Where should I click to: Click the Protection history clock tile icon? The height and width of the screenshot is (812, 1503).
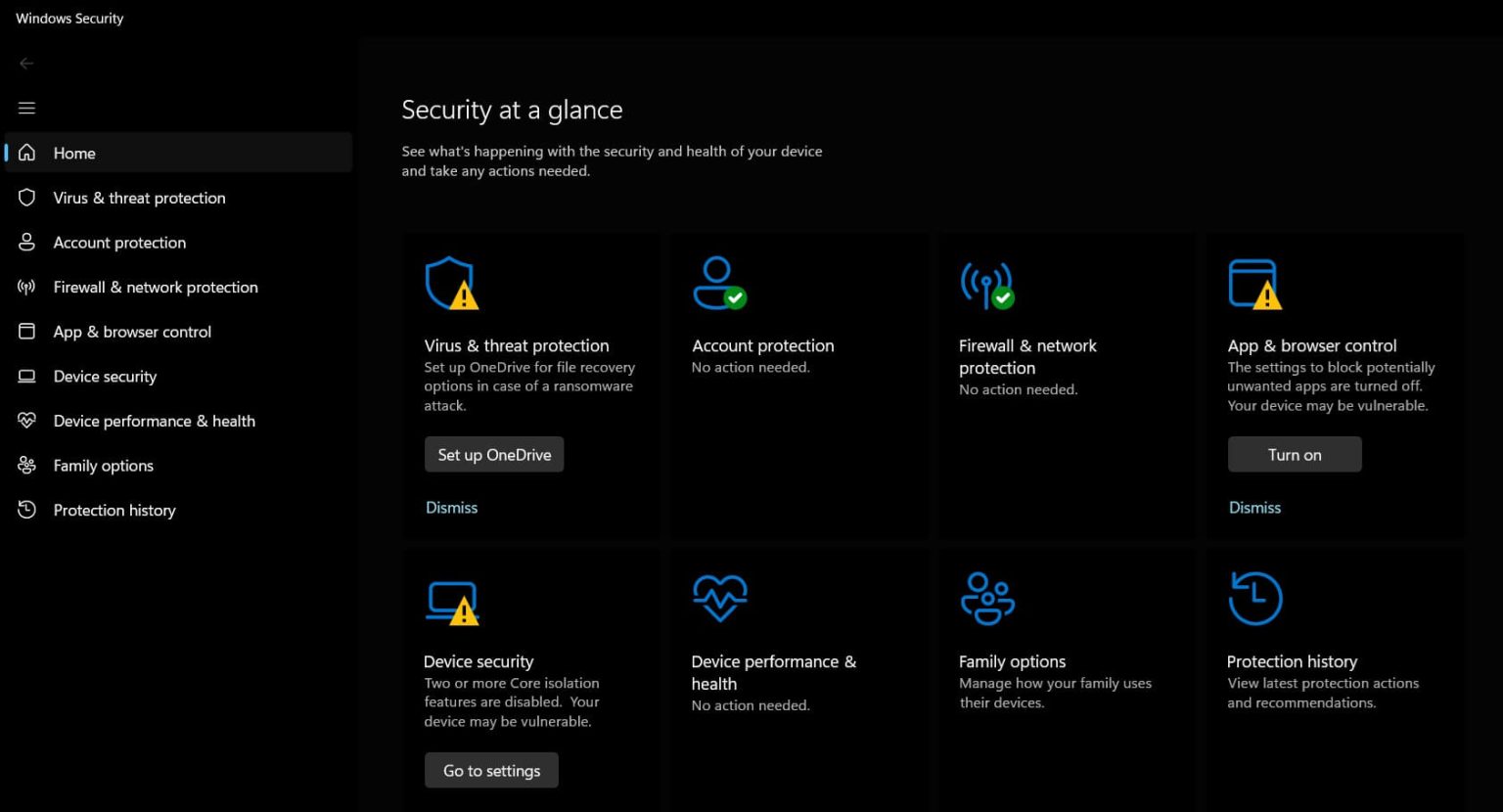[x=1254, y=598]
